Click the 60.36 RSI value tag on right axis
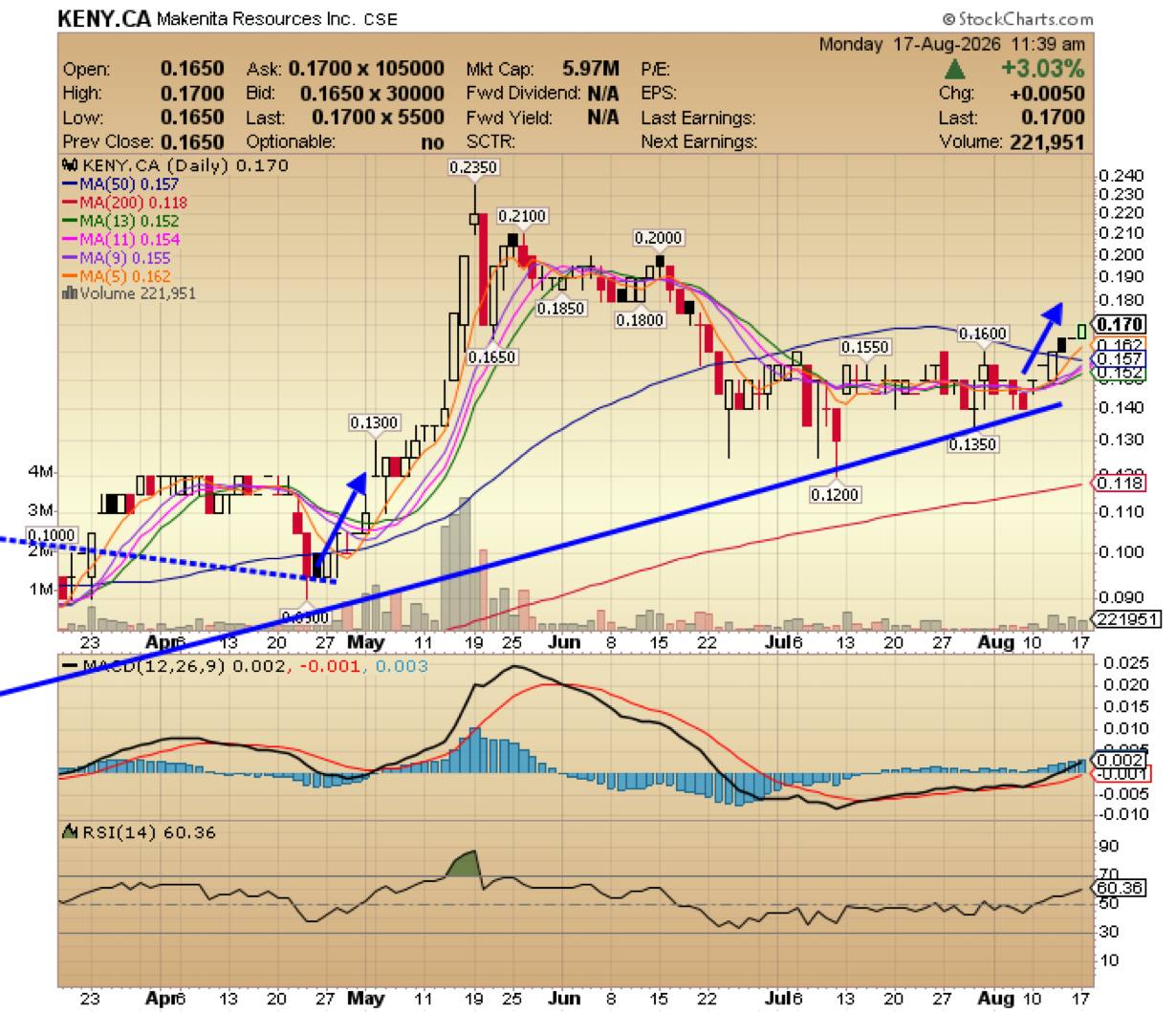The image size is (1176, 1013). 1121,888
